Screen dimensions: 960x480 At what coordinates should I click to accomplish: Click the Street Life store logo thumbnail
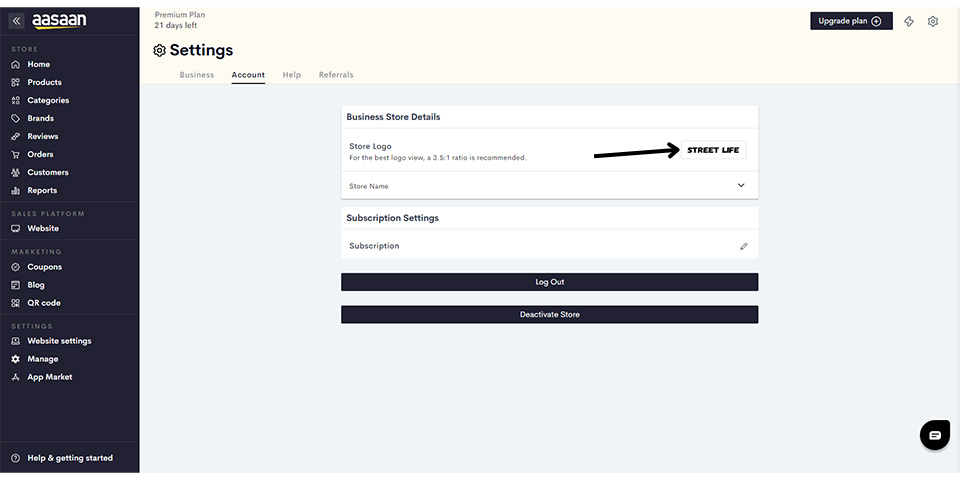click(713, 150)
